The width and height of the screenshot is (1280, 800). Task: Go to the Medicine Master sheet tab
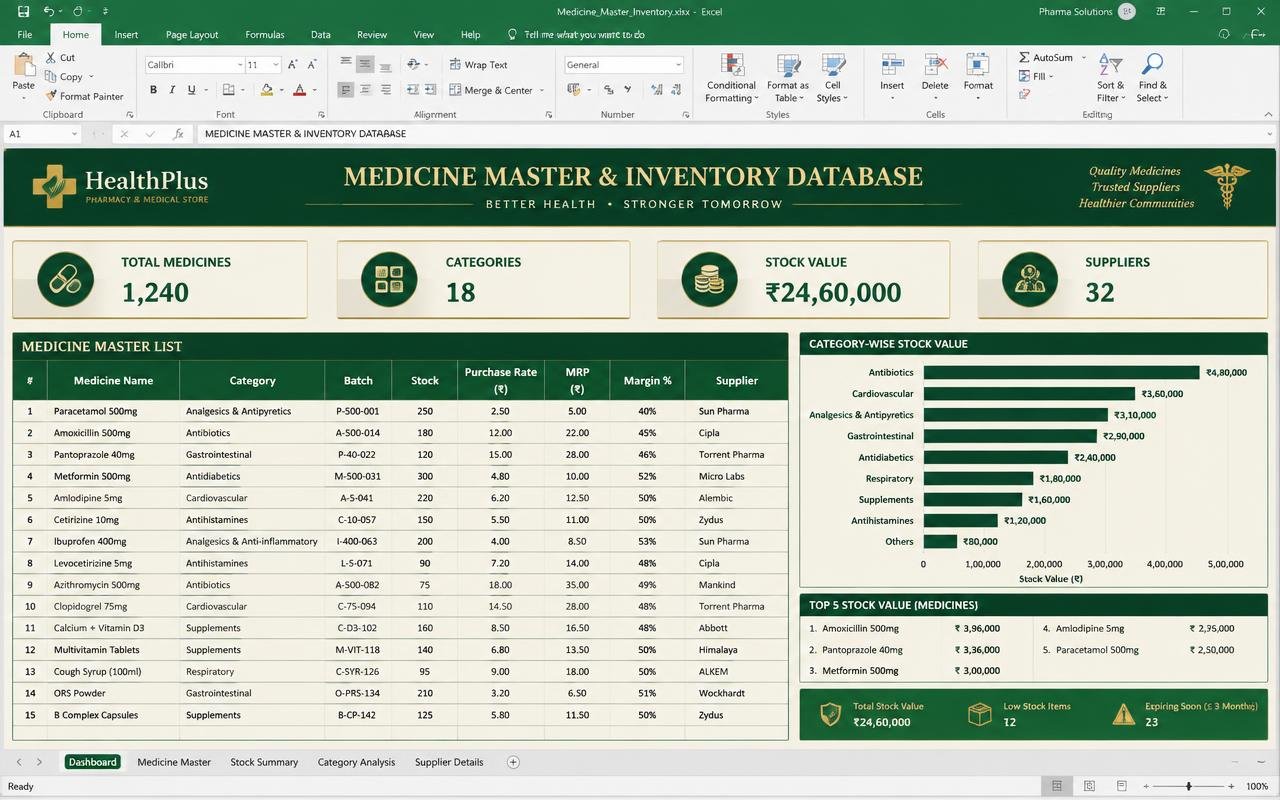pos(174,762)
